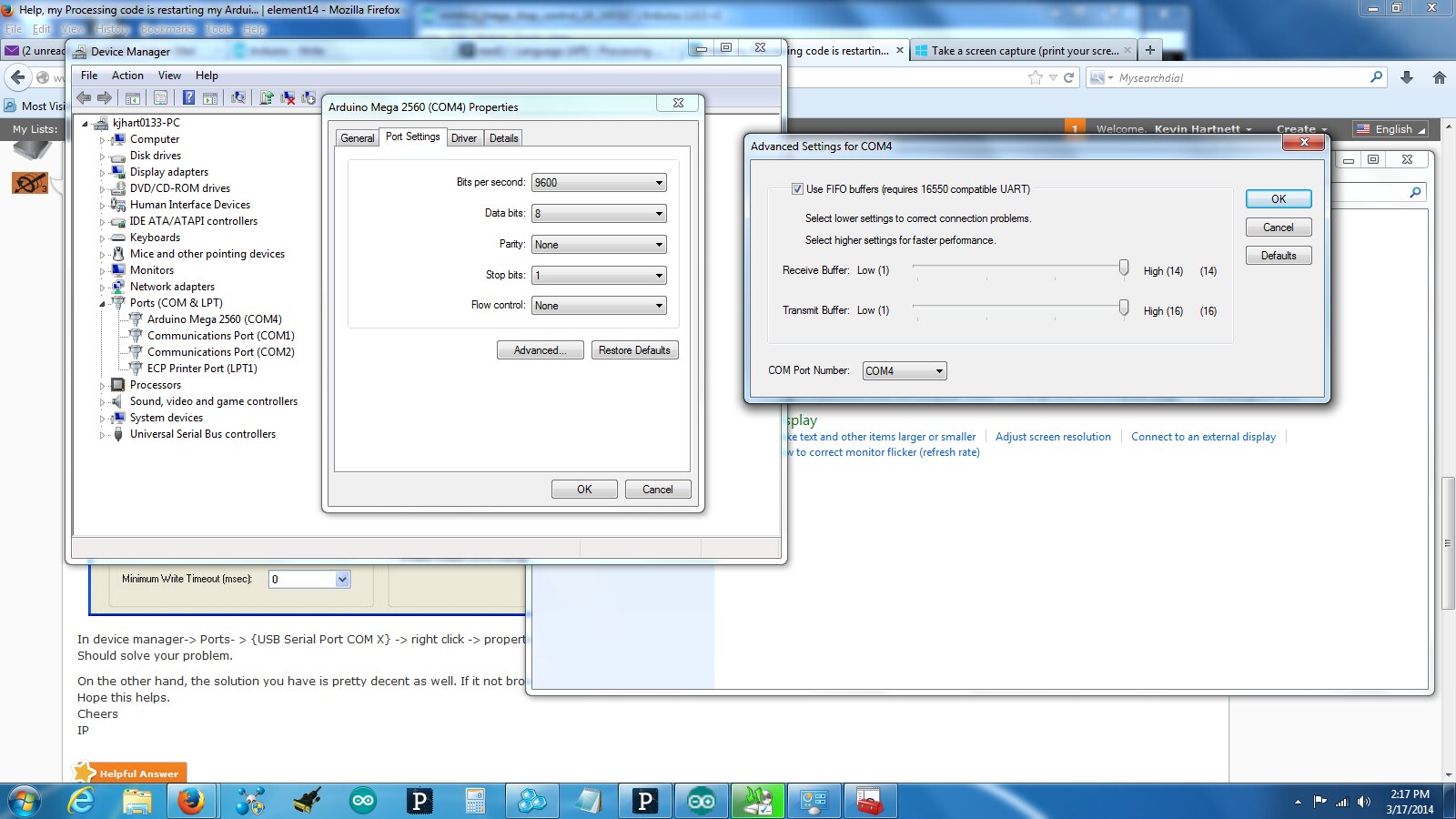This screenshot has width=1456, height=819.
Task: Click Cancel in Arduino Mega 2560 Properties
Action: [658, 490]
